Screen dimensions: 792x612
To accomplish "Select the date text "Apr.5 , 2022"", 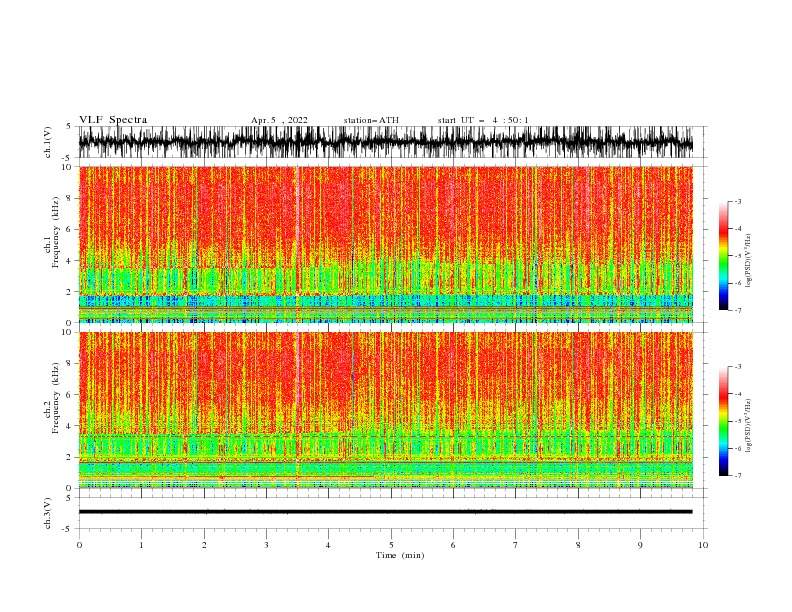I will [x=279, y=120].
